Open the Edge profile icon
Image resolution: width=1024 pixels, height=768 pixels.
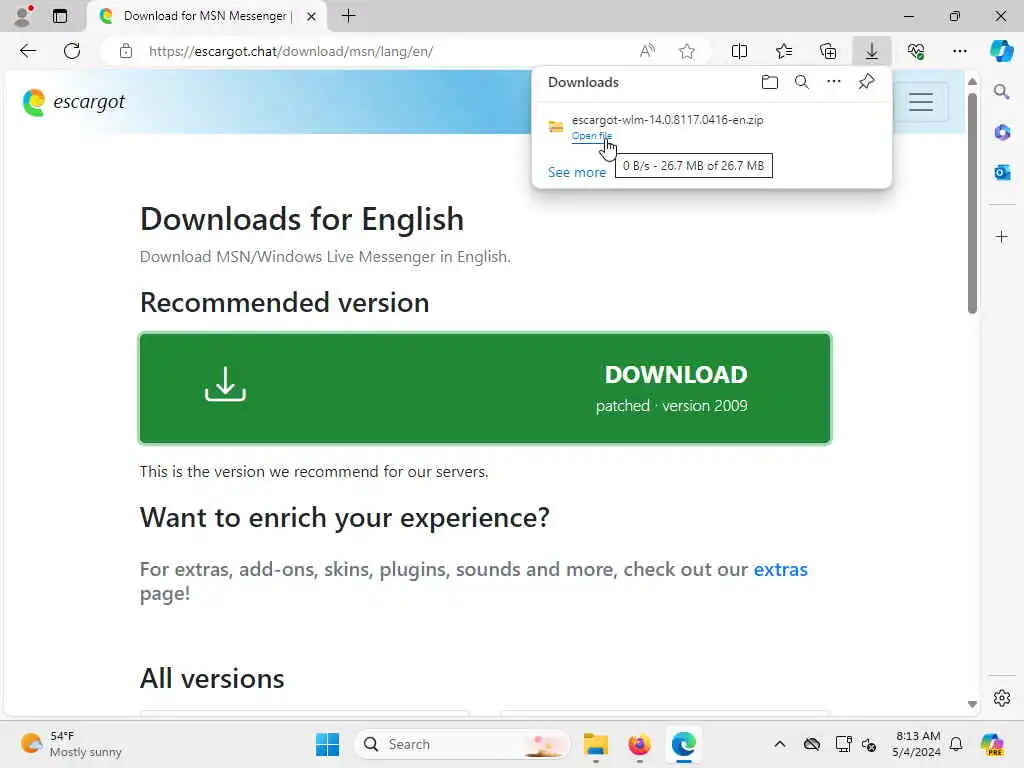tap(24, 16)
